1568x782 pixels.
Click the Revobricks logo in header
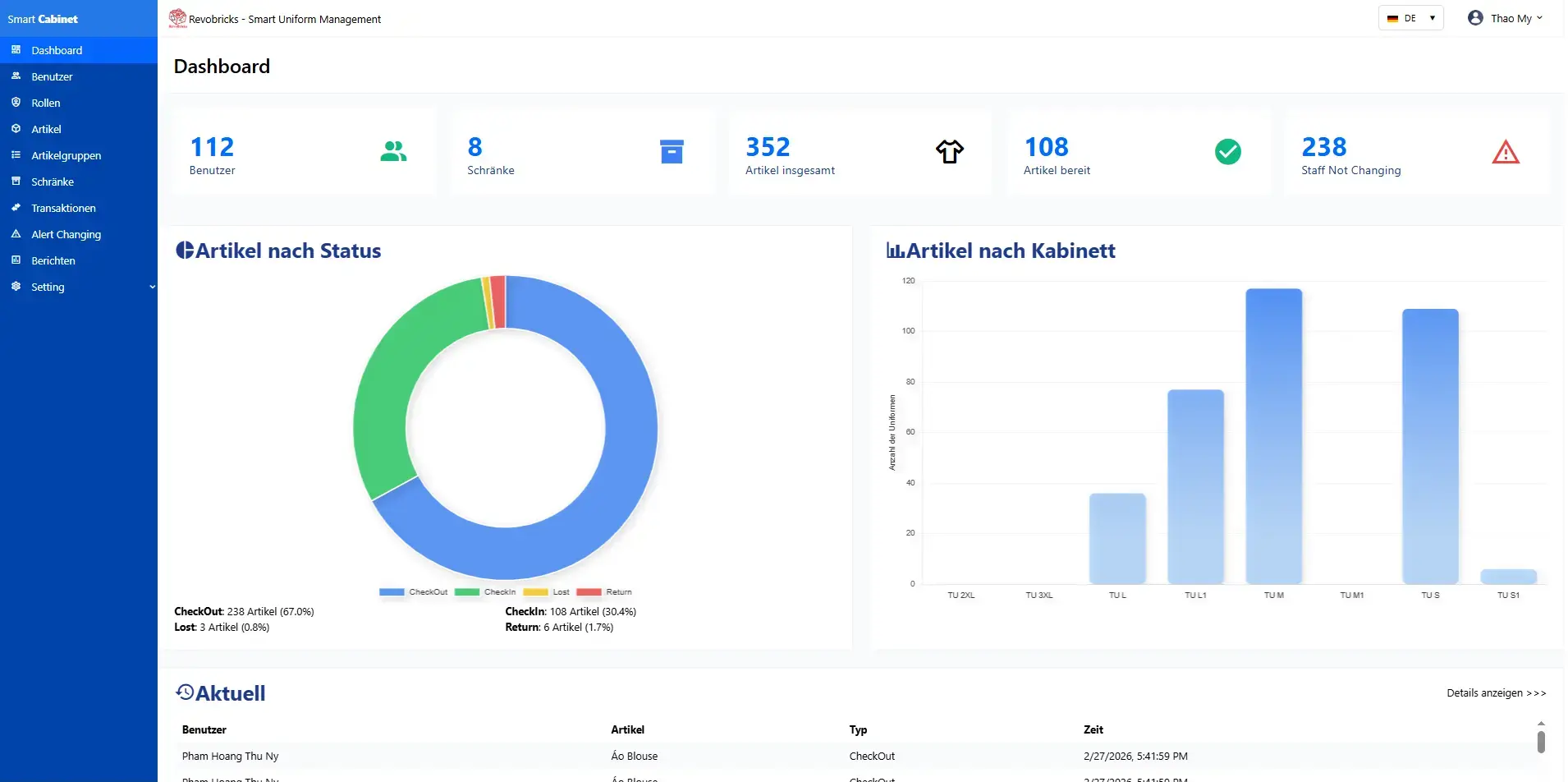point(177,18)
